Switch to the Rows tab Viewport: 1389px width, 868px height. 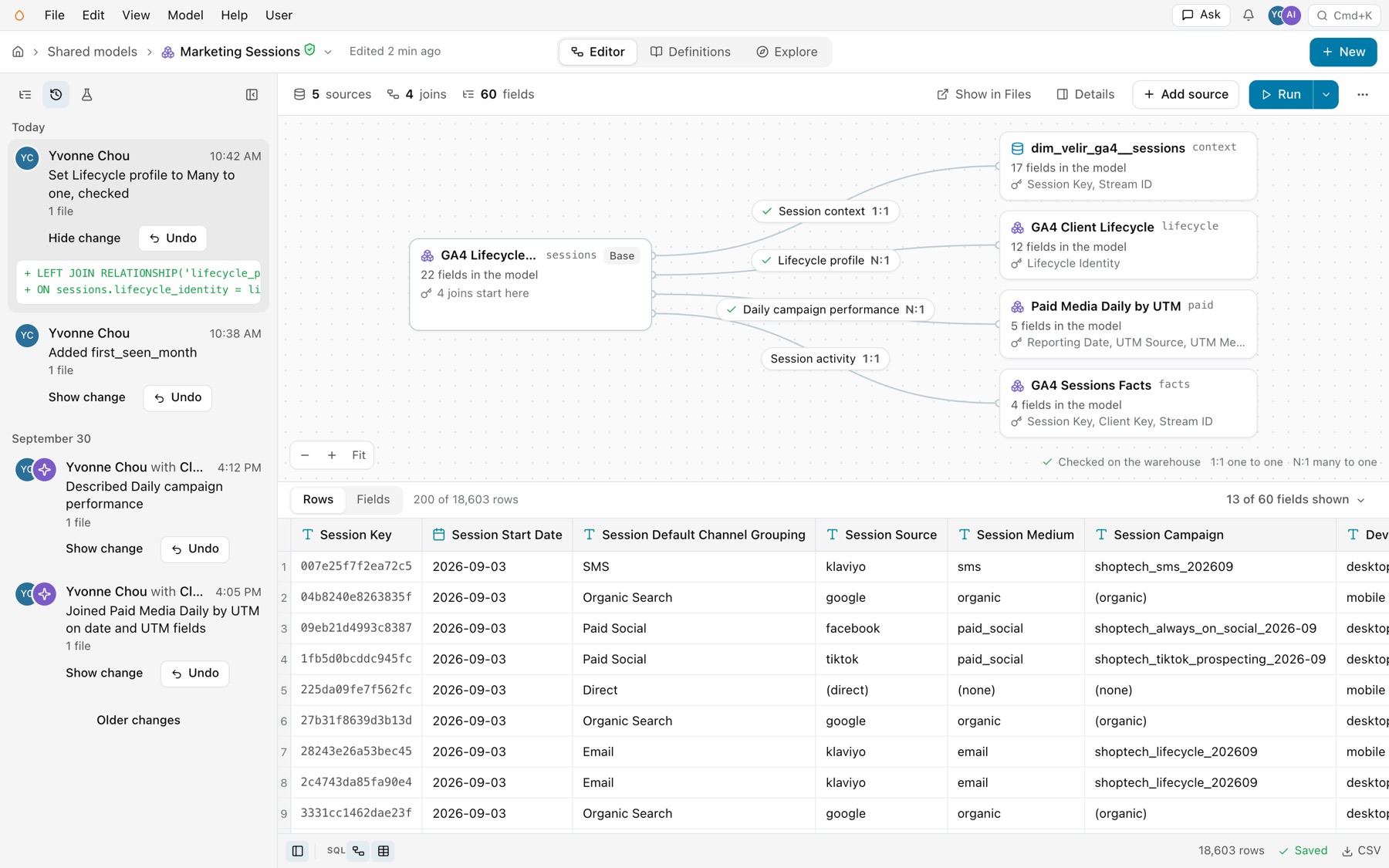[318, 499]
